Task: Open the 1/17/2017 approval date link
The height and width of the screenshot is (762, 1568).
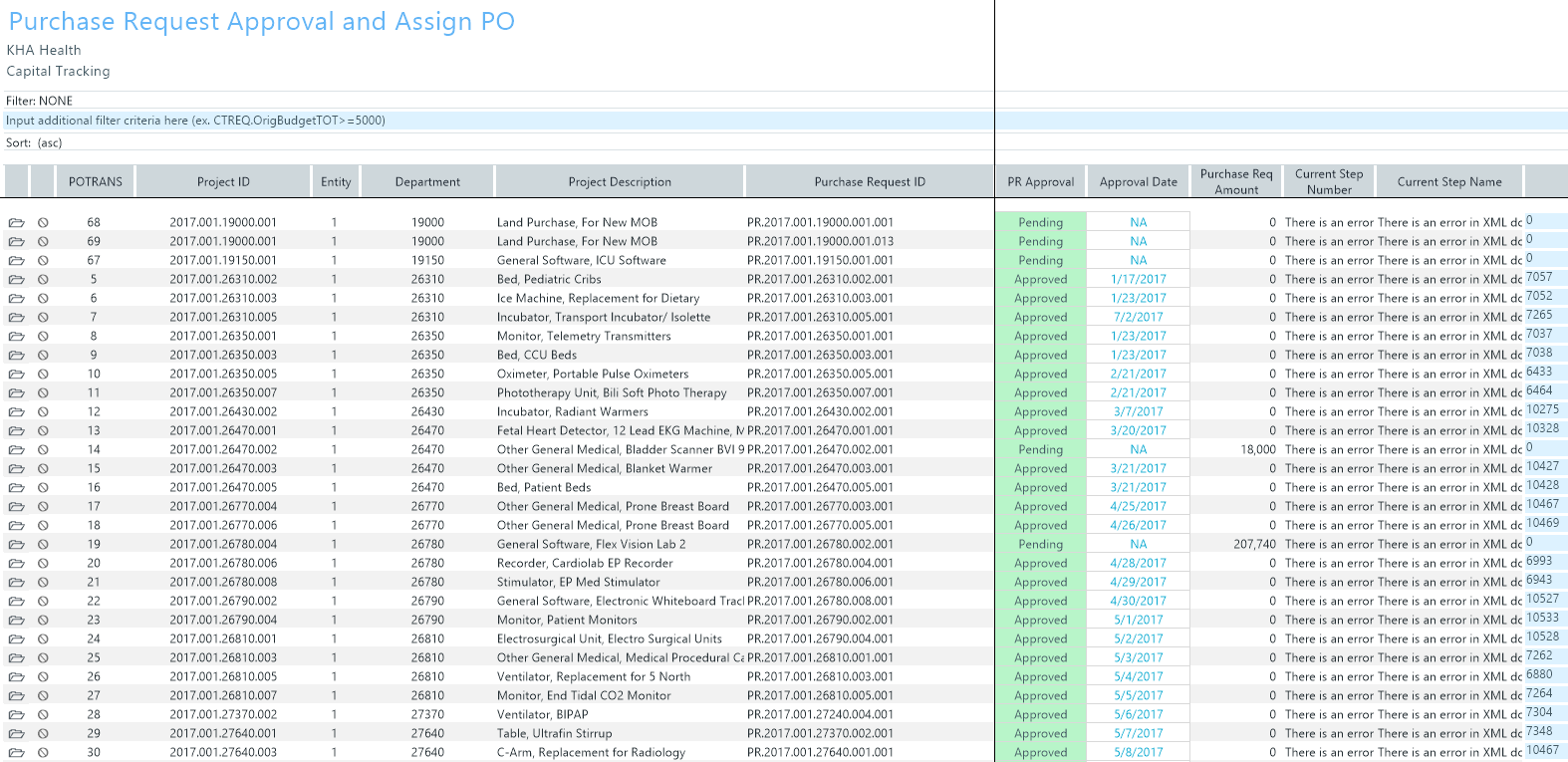Action: (x=1138, y=280)
